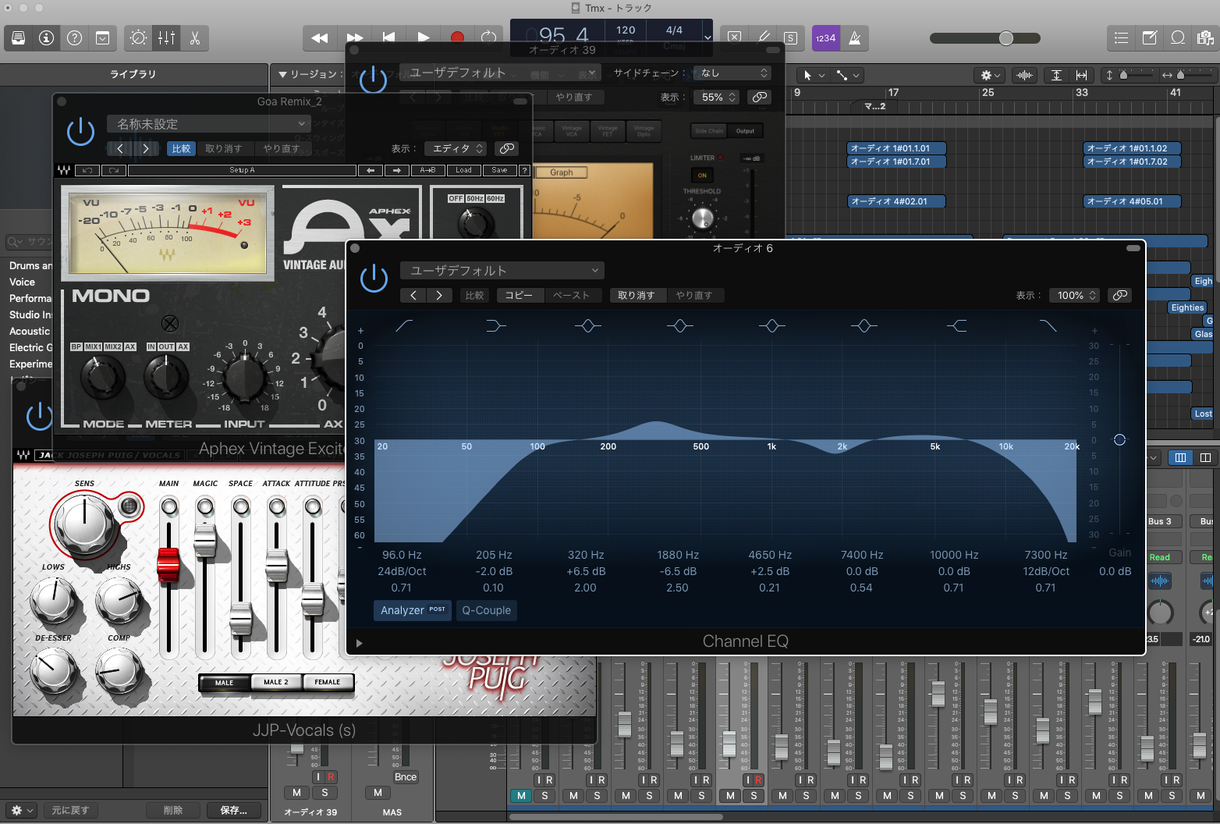Click the Aphex MODE knob
This screenshot has height=824, width=1220.
click(x=103, y=378)
